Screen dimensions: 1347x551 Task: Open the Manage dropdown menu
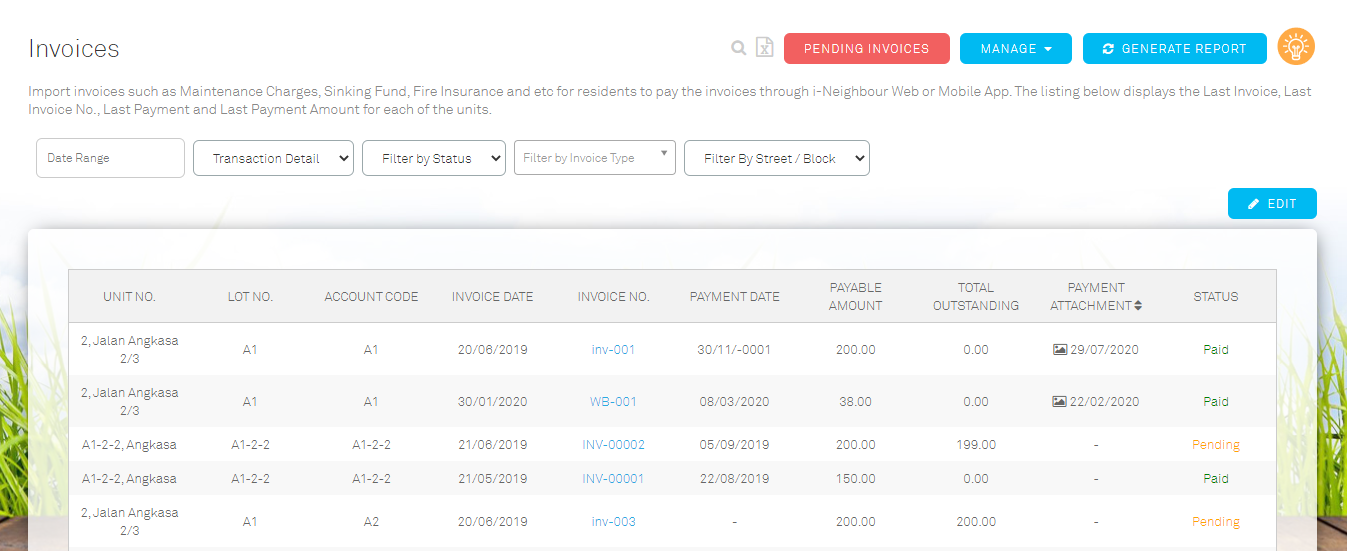(1016, 48)
